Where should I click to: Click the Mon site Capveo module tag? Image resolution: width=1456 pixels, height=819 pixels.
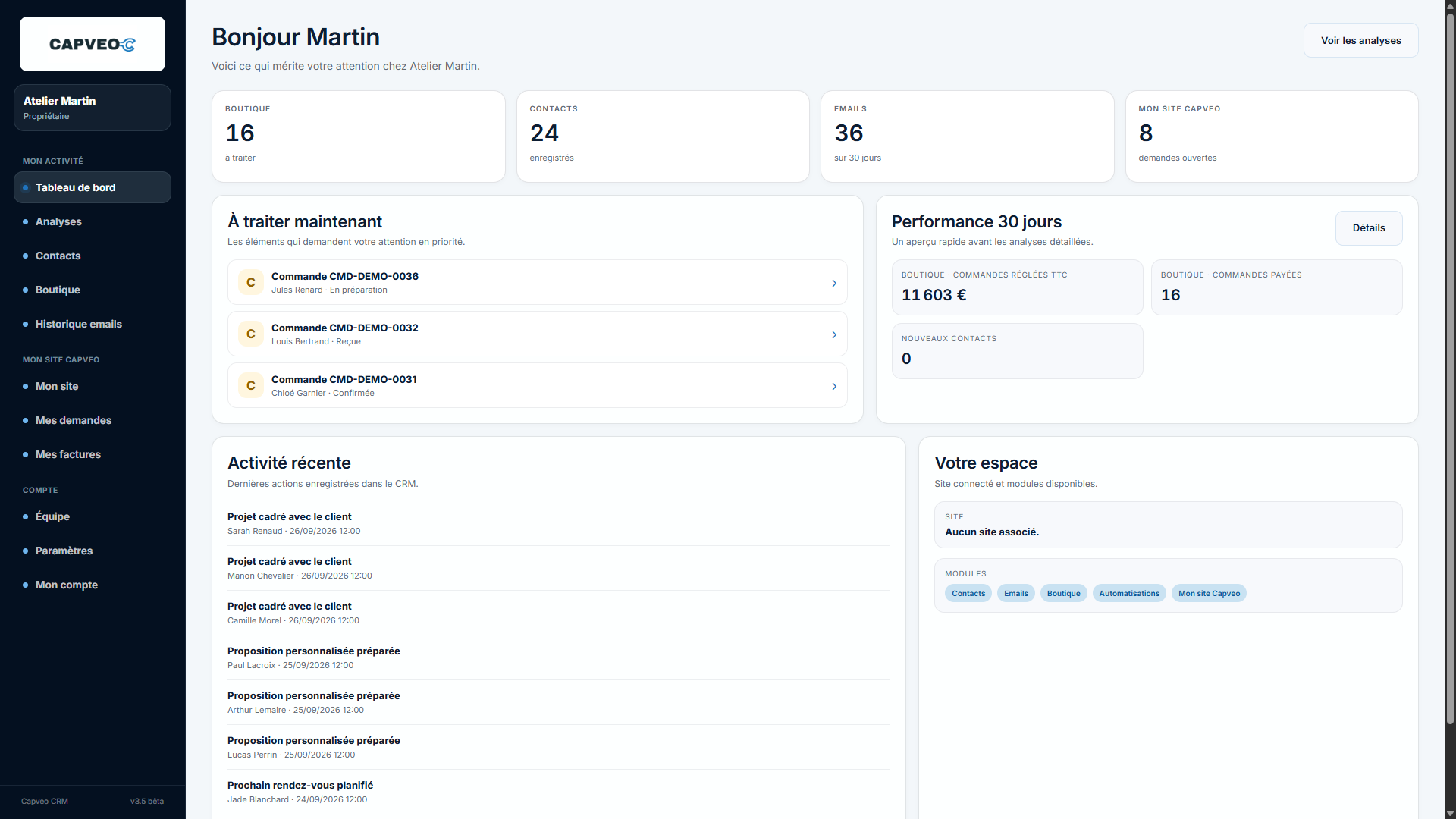[1209, 593]
